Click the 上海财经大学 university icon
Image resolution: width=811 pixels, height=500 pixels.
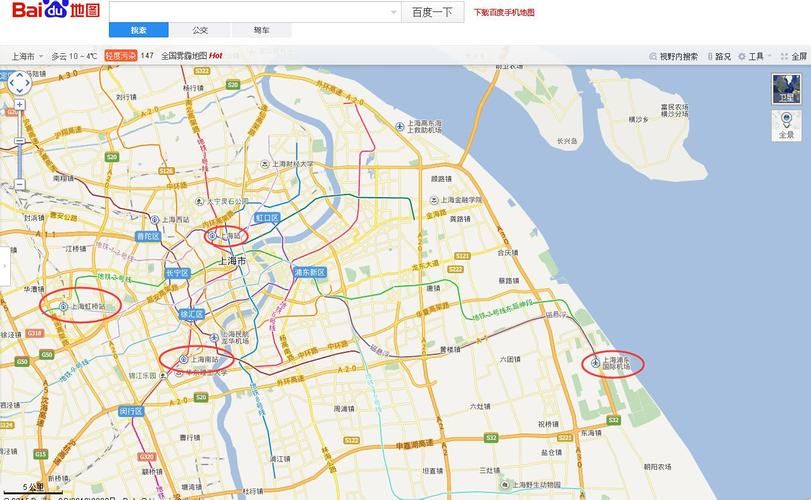tap(265, 164)
